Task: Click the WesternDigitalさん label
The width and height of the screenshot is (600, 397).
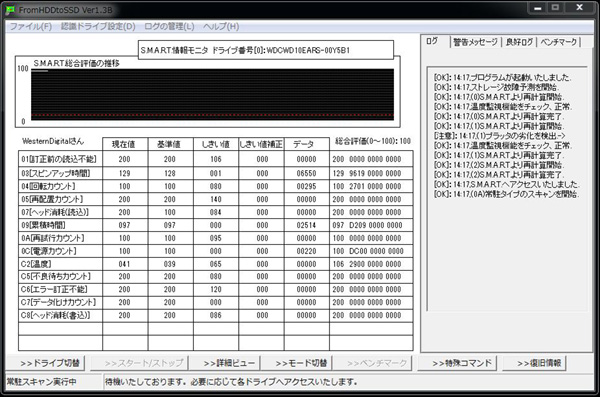Action: click(x=53, y=141)
